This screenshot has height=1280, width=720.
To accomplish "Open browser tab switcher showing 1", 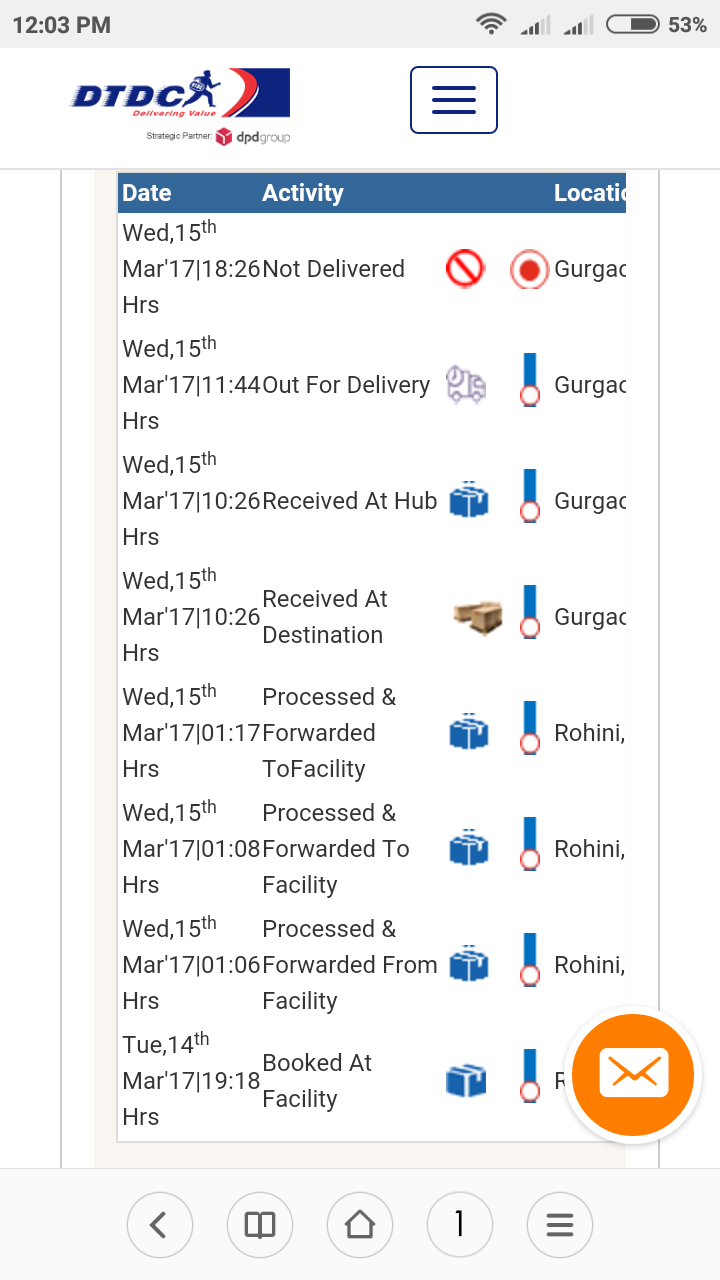I will click(459, 1224).
